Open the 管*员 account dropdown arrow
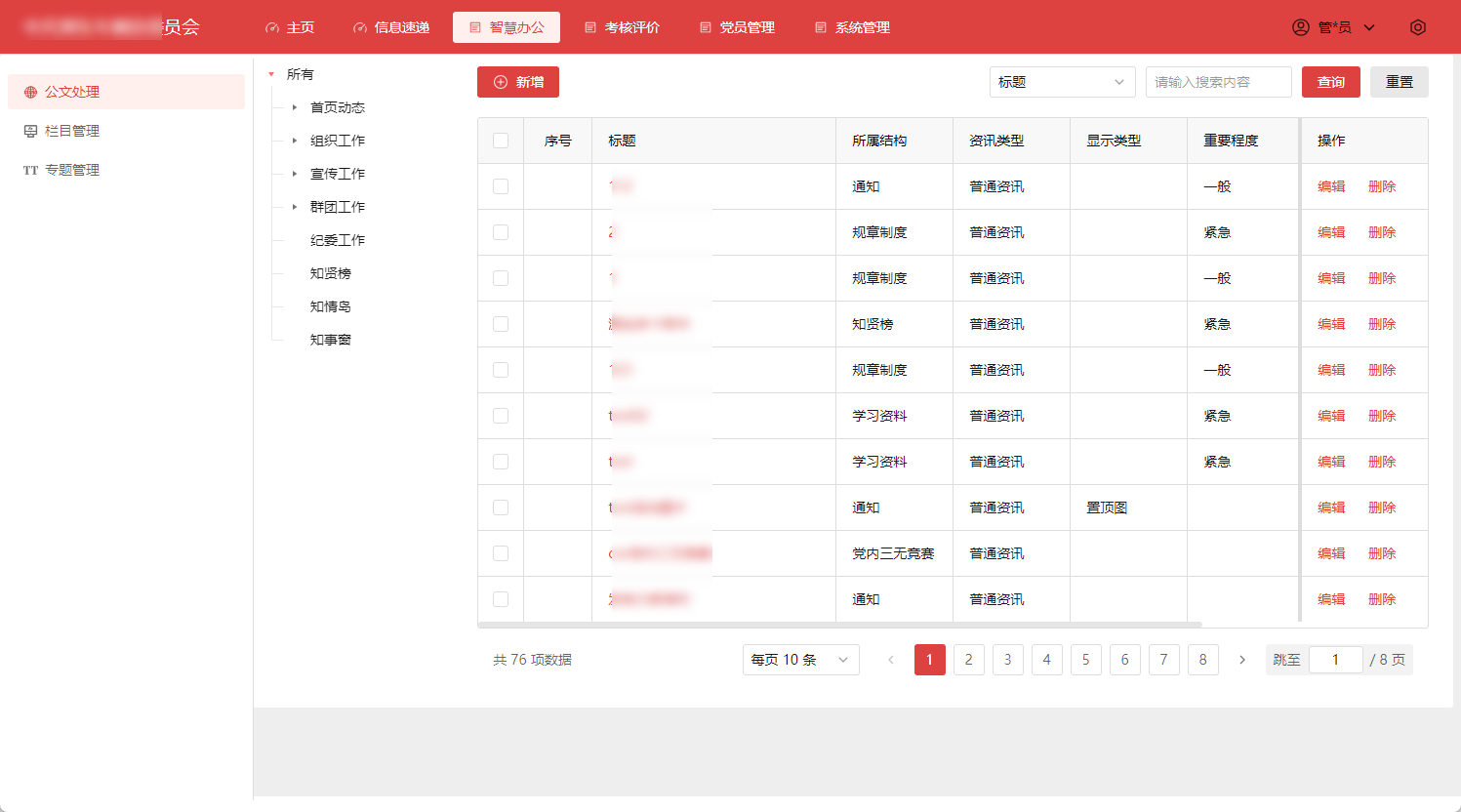The height and width of the screenshot is (812, 1461). [1369, 27]
